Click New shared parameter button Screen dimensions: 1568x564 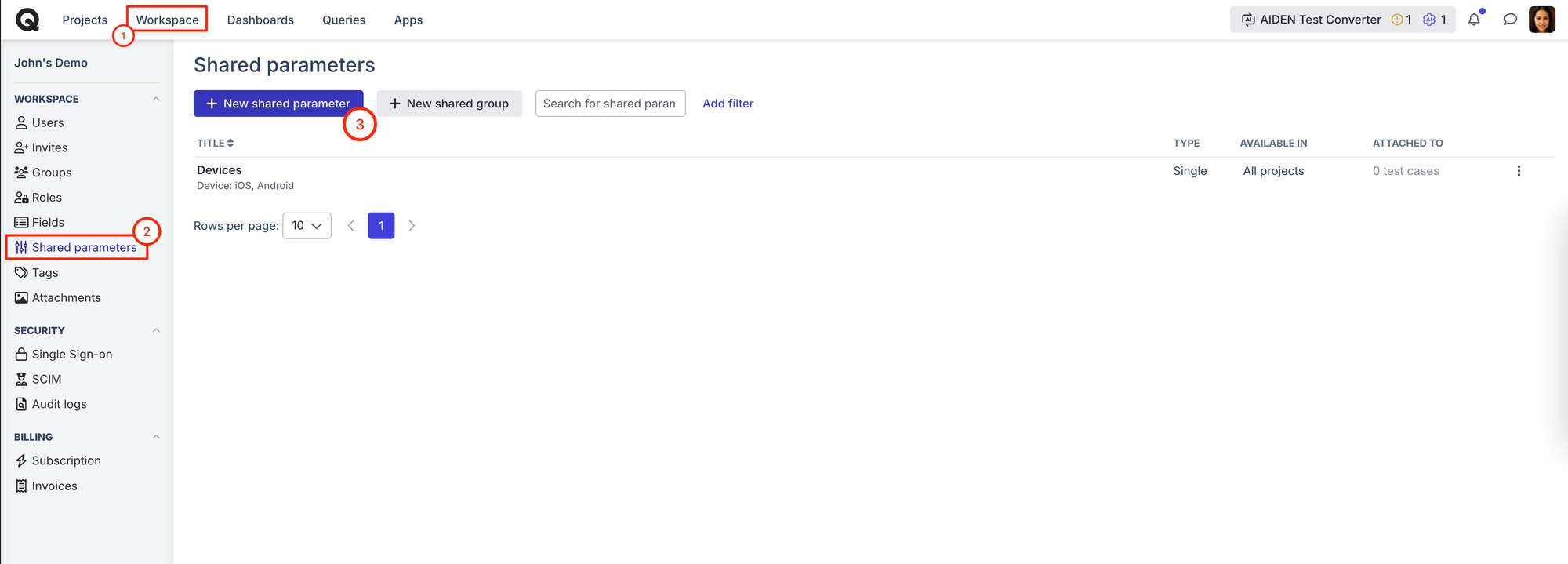pyautogui.click(x=278, y=104)
